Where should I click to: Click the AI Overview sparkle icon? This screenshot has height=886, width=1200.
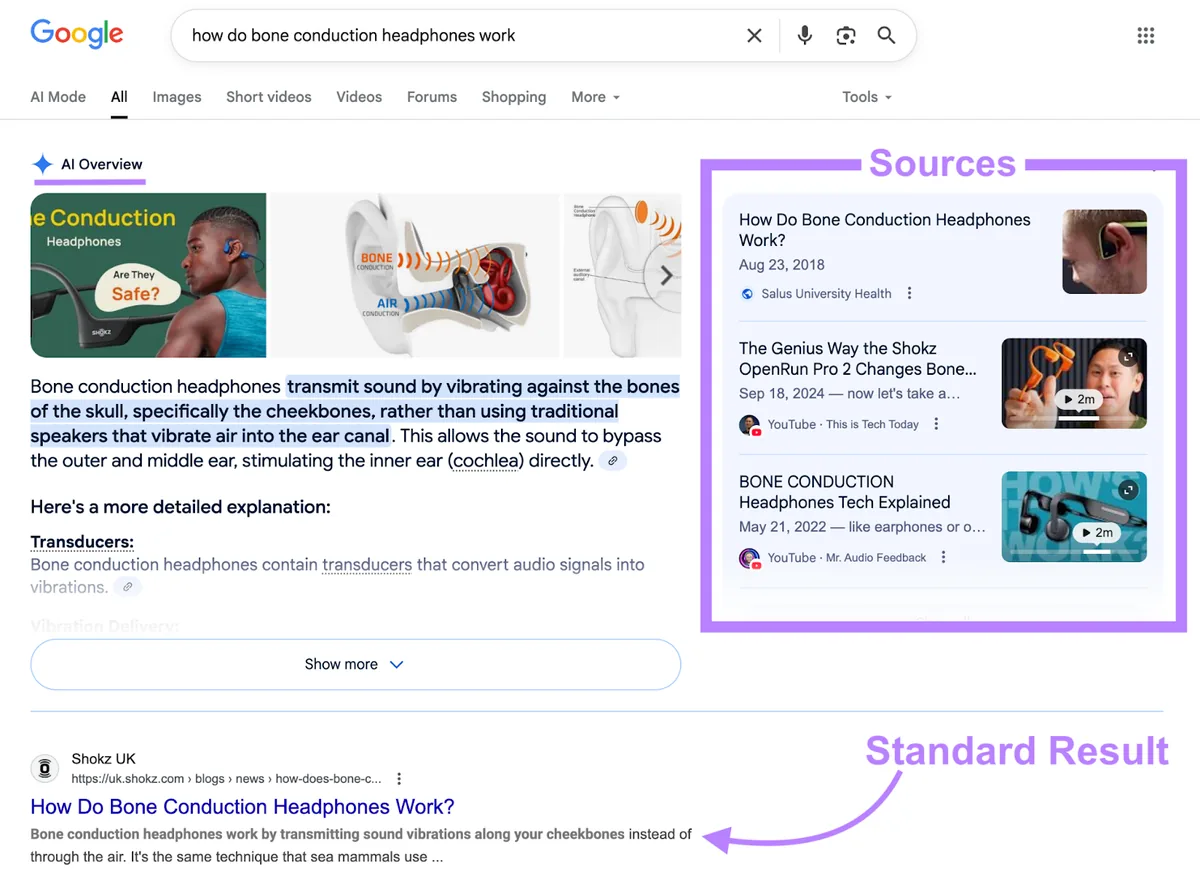pos(42,164)
